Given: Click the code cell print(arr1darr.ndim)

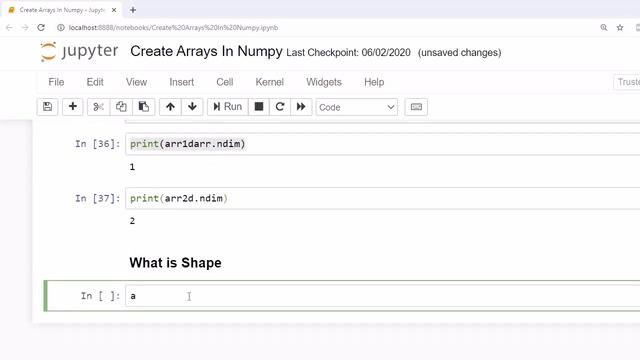Looking at the screenshot, I should tap(383, 144).
